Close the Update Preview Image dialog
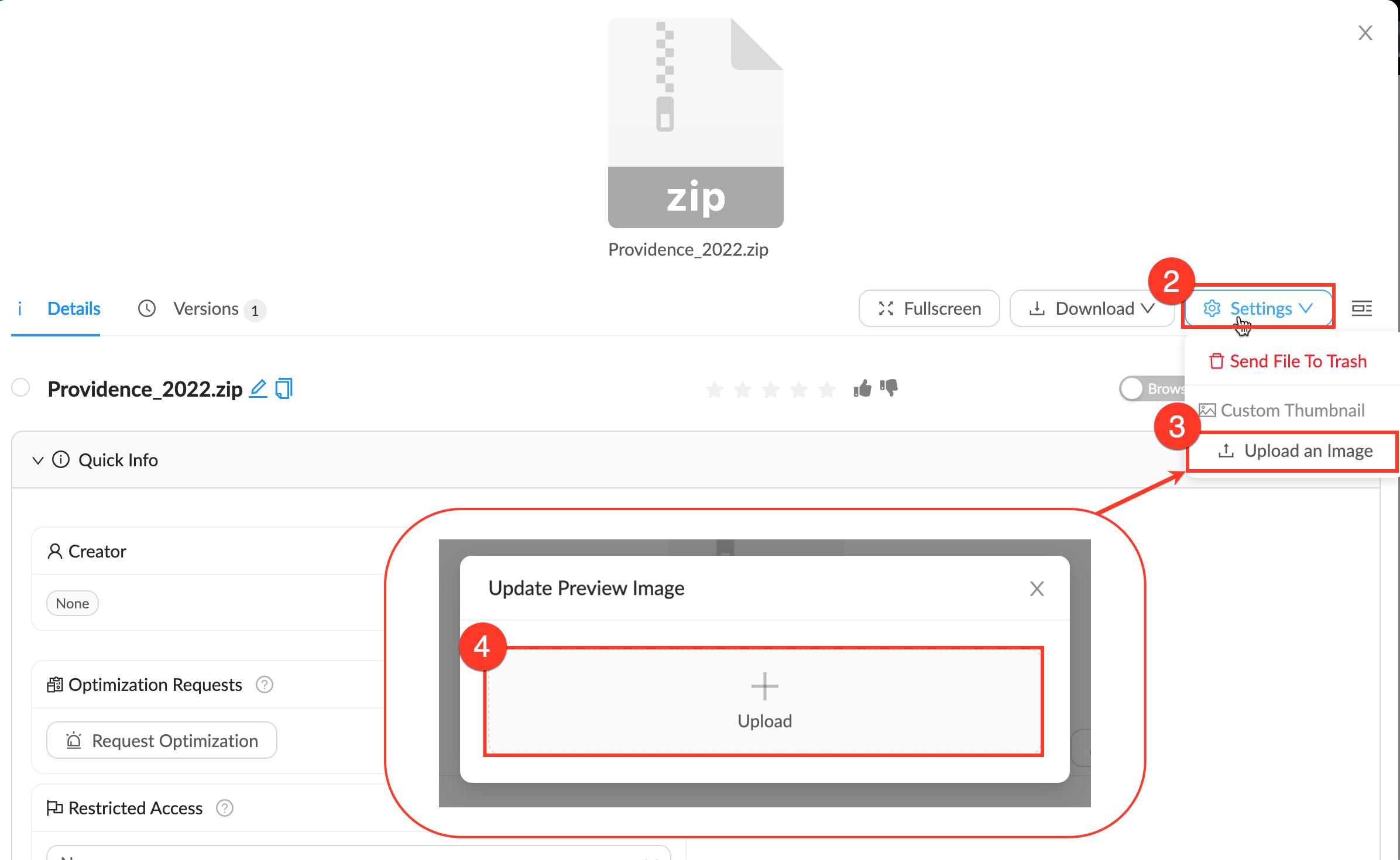This screenshot has height=860, width=1400. (1037, 589)
